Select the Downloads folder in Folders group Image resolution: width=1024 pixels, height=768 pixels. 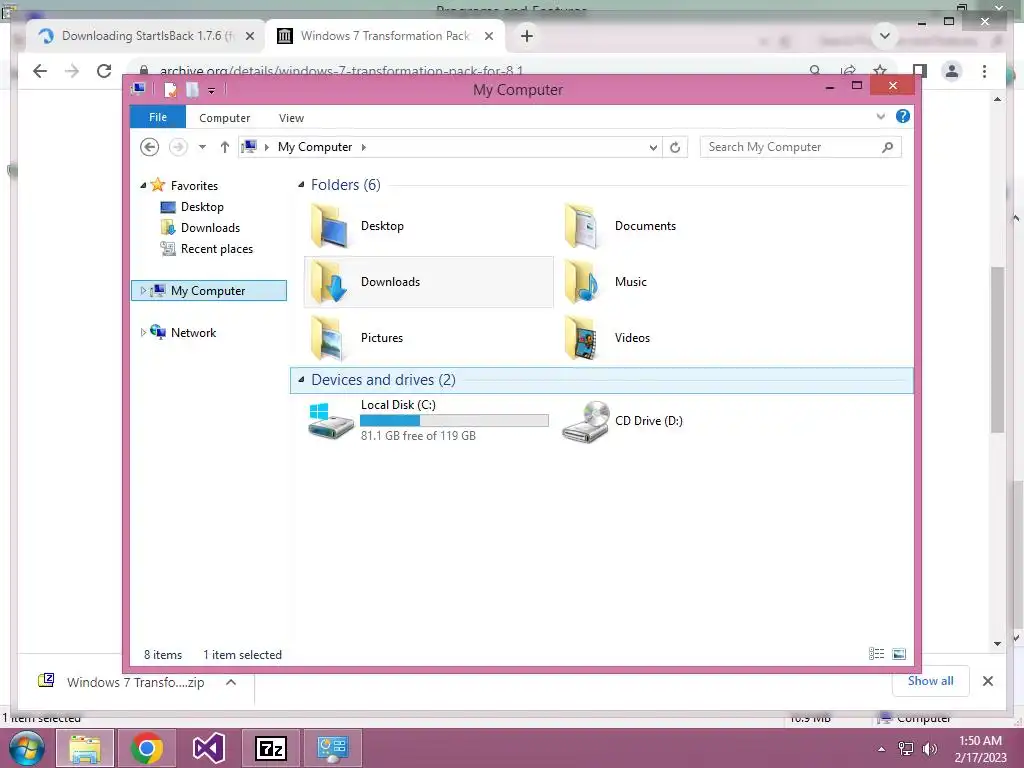click(x=428, y=282)
